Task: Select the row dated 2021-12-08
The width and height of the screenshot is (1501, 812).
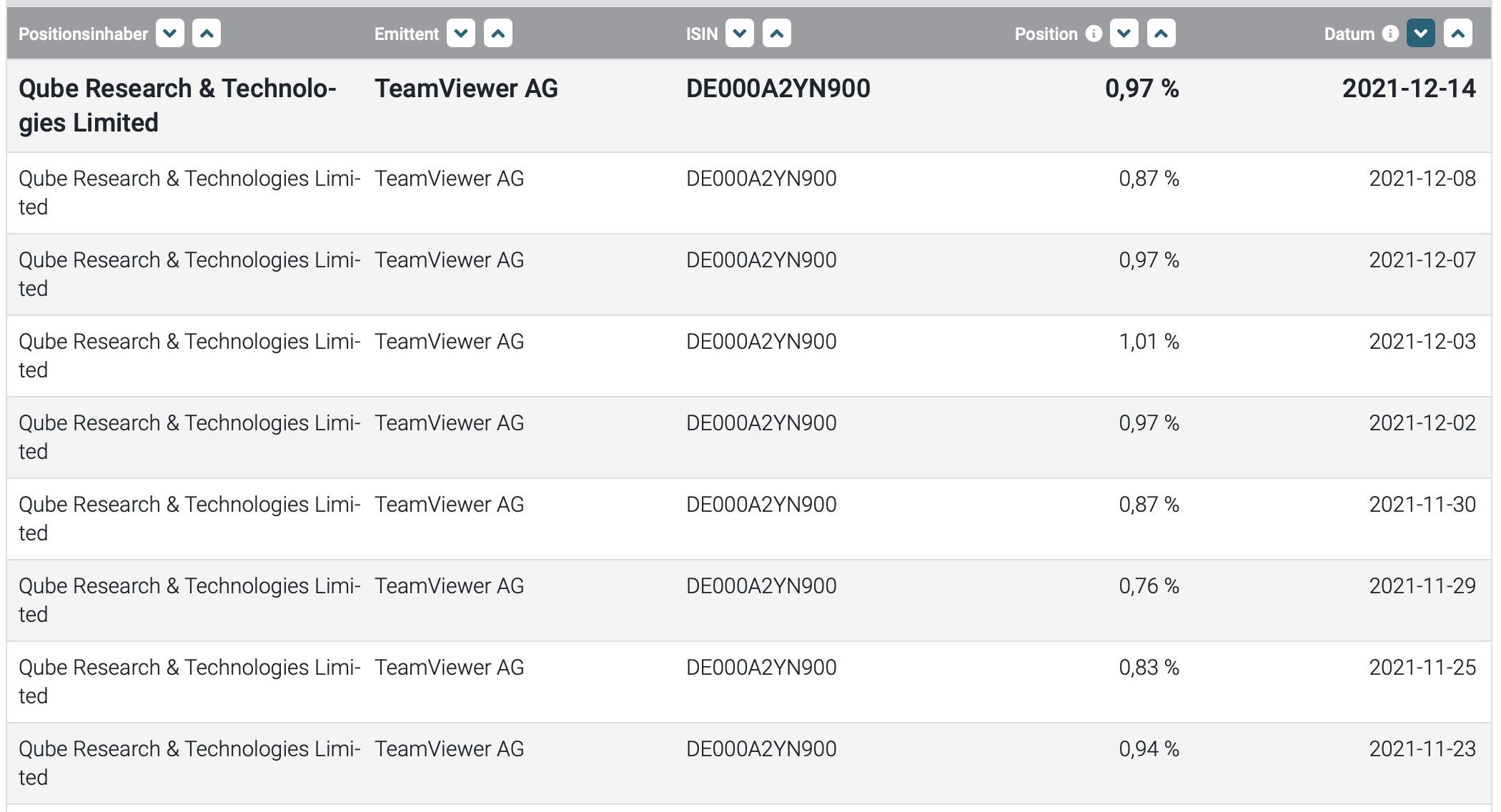Action: [x=749, y=193]
